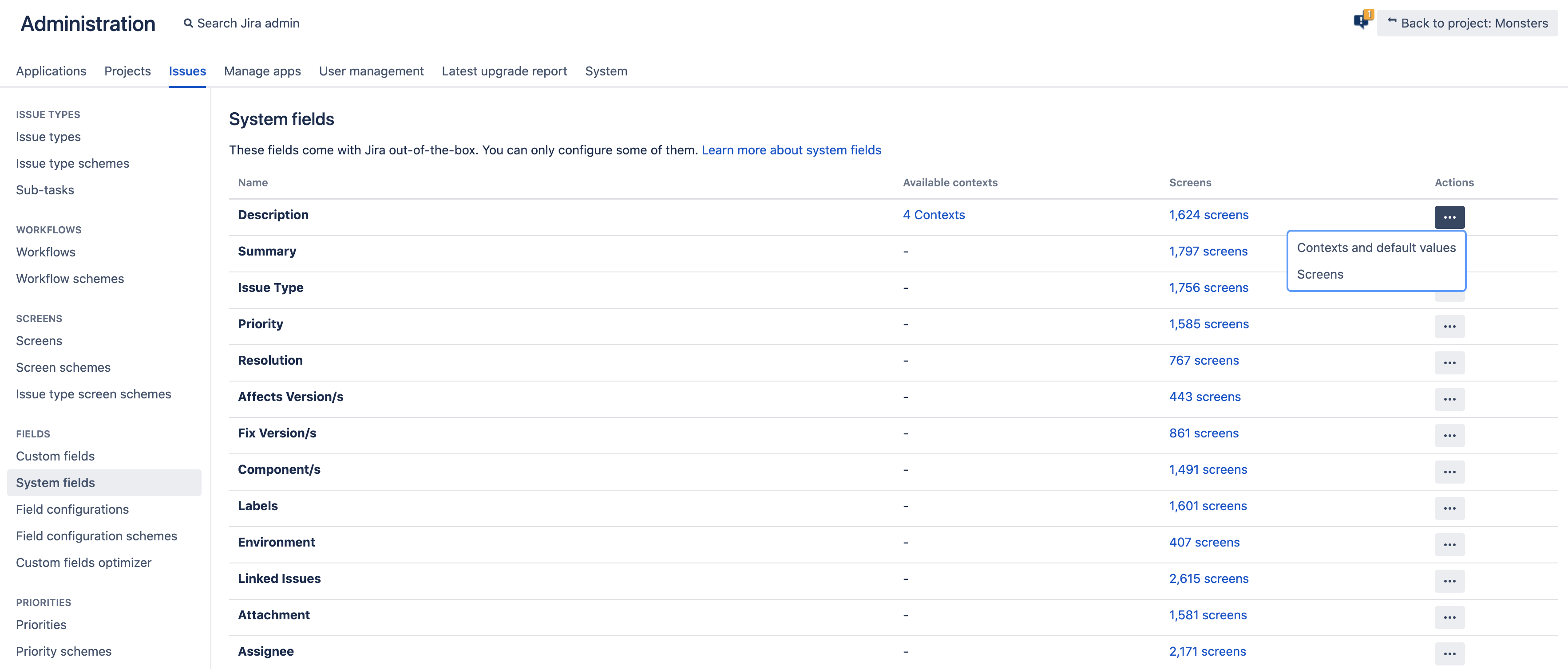Open 767 screens link for Resolution
This screenshot has height=669, width=1568.
1204,361
